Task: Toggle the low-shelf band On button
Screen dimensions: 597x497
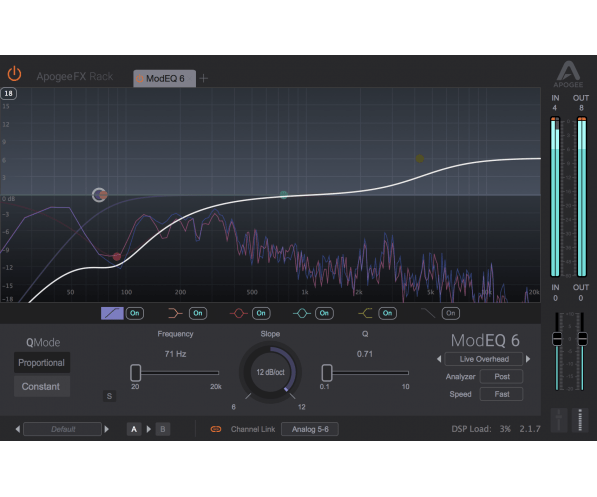Action: pyautogui.click(x=198, y=313)
